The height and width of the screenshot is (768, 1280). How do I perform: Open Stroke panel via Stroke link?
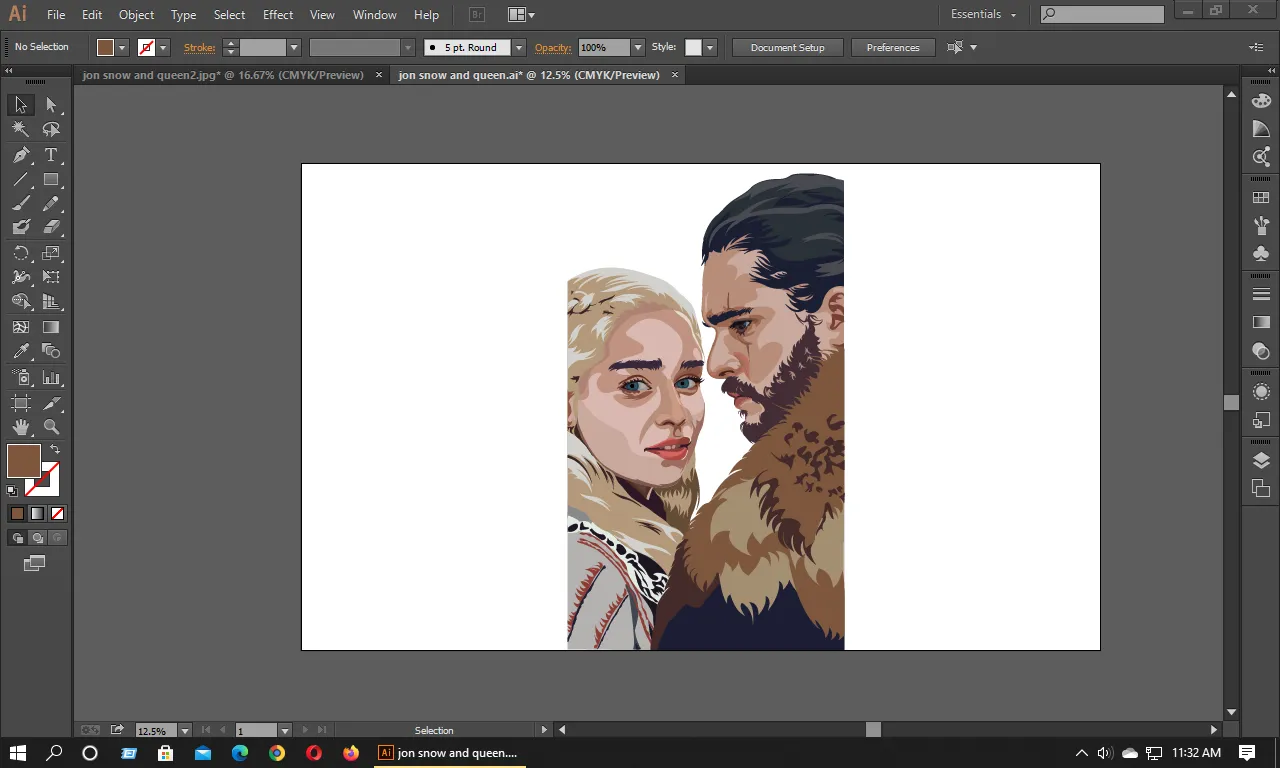(200, 47)
